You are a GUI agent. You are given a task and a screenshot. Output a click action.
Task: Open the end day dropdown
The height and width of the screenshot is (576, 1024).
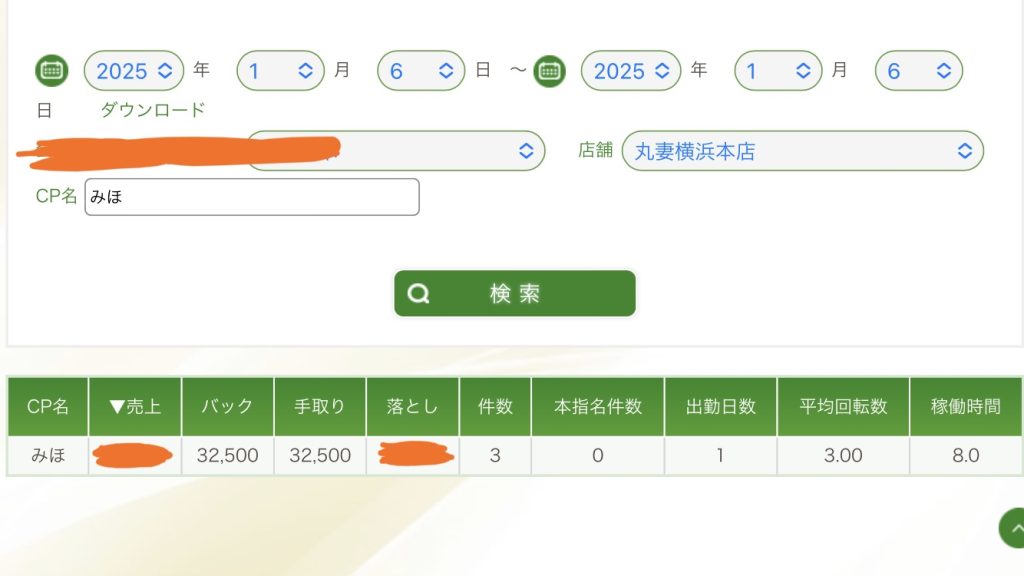pos(918,71)
